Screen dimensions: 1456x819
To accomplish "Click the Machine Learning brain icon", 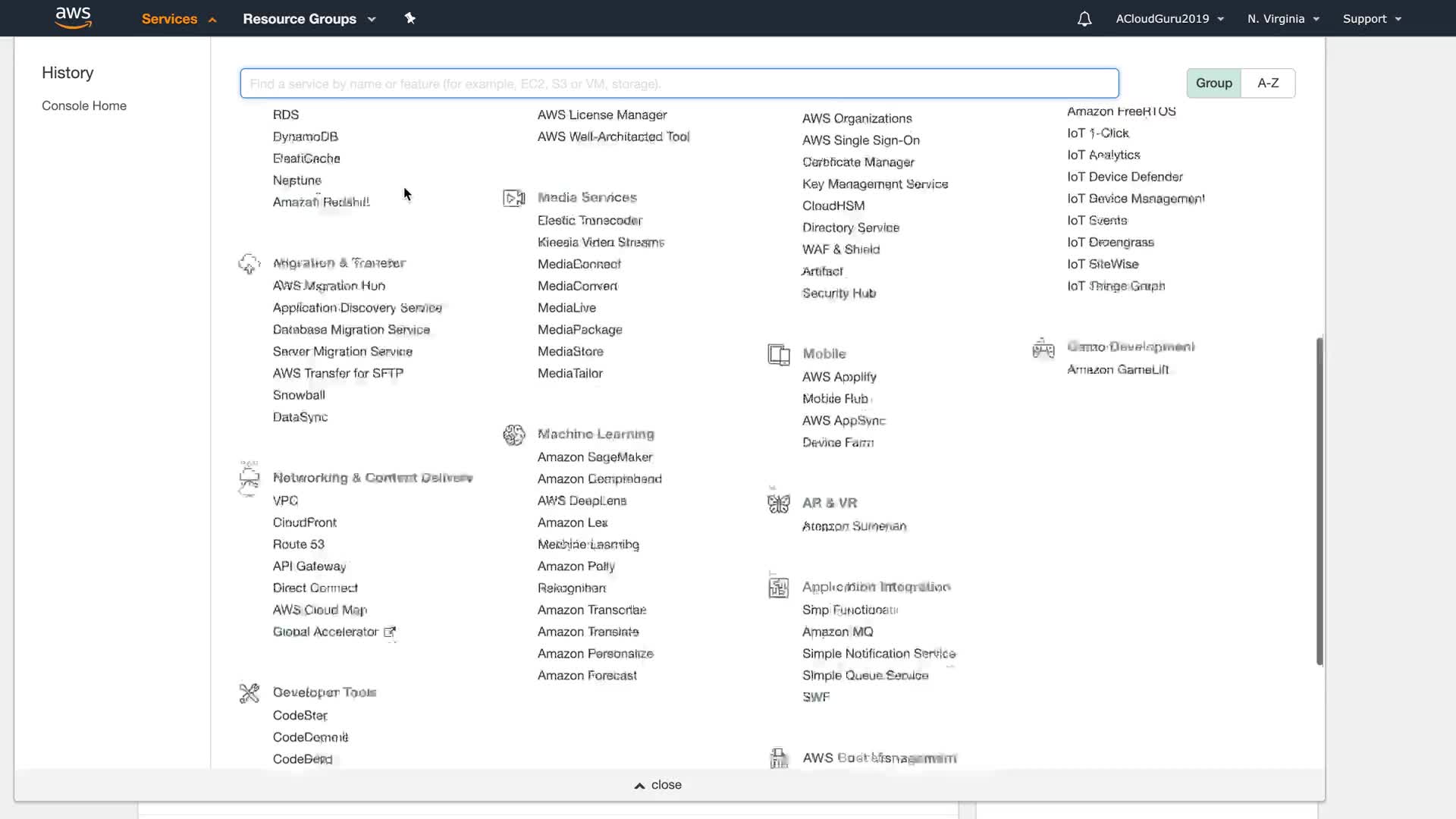I will point(514,435).
